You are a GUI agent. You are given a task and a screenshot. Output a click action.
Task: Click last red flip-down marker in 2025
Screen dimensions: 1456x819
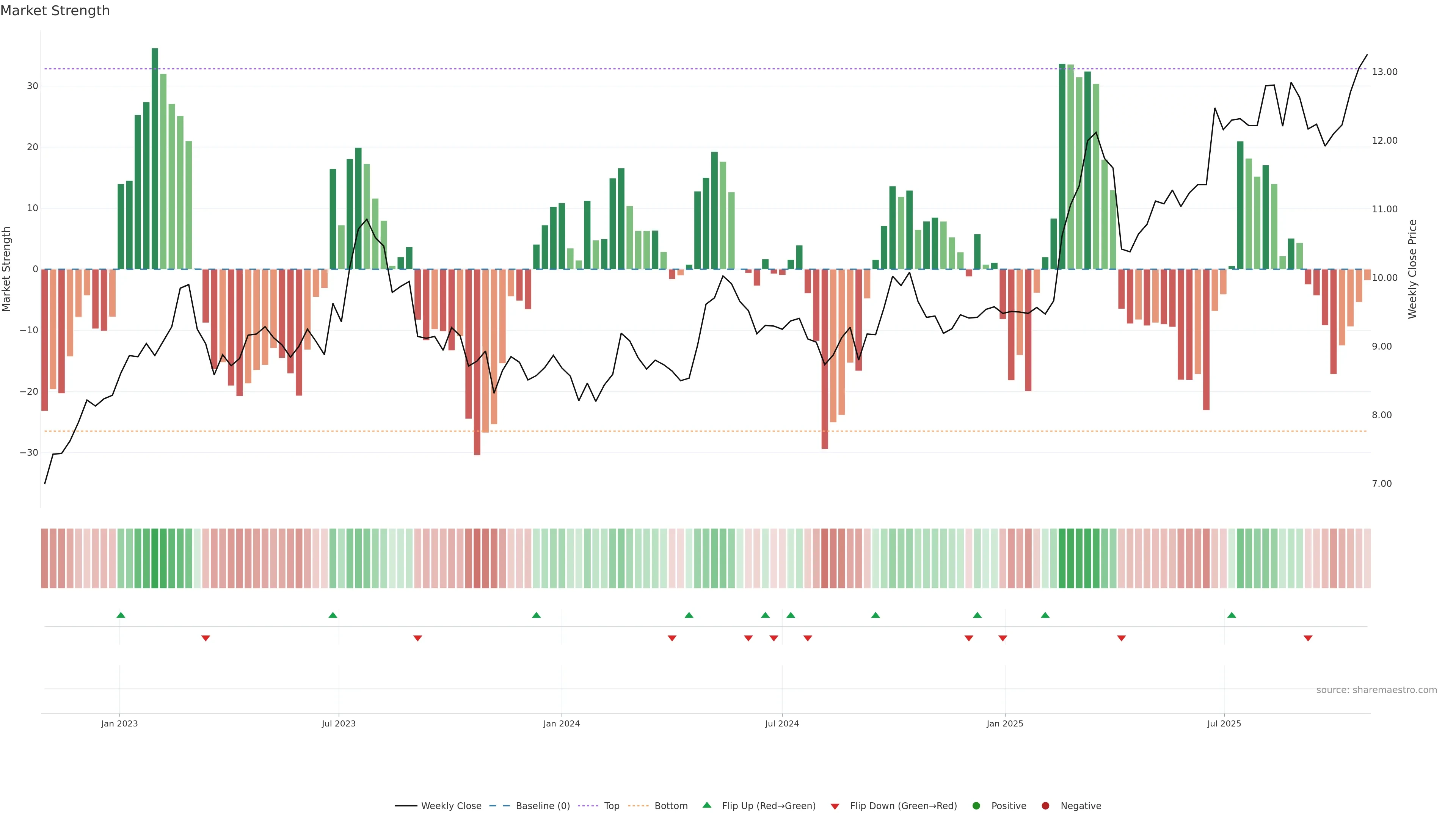[x=1308, y=638]
